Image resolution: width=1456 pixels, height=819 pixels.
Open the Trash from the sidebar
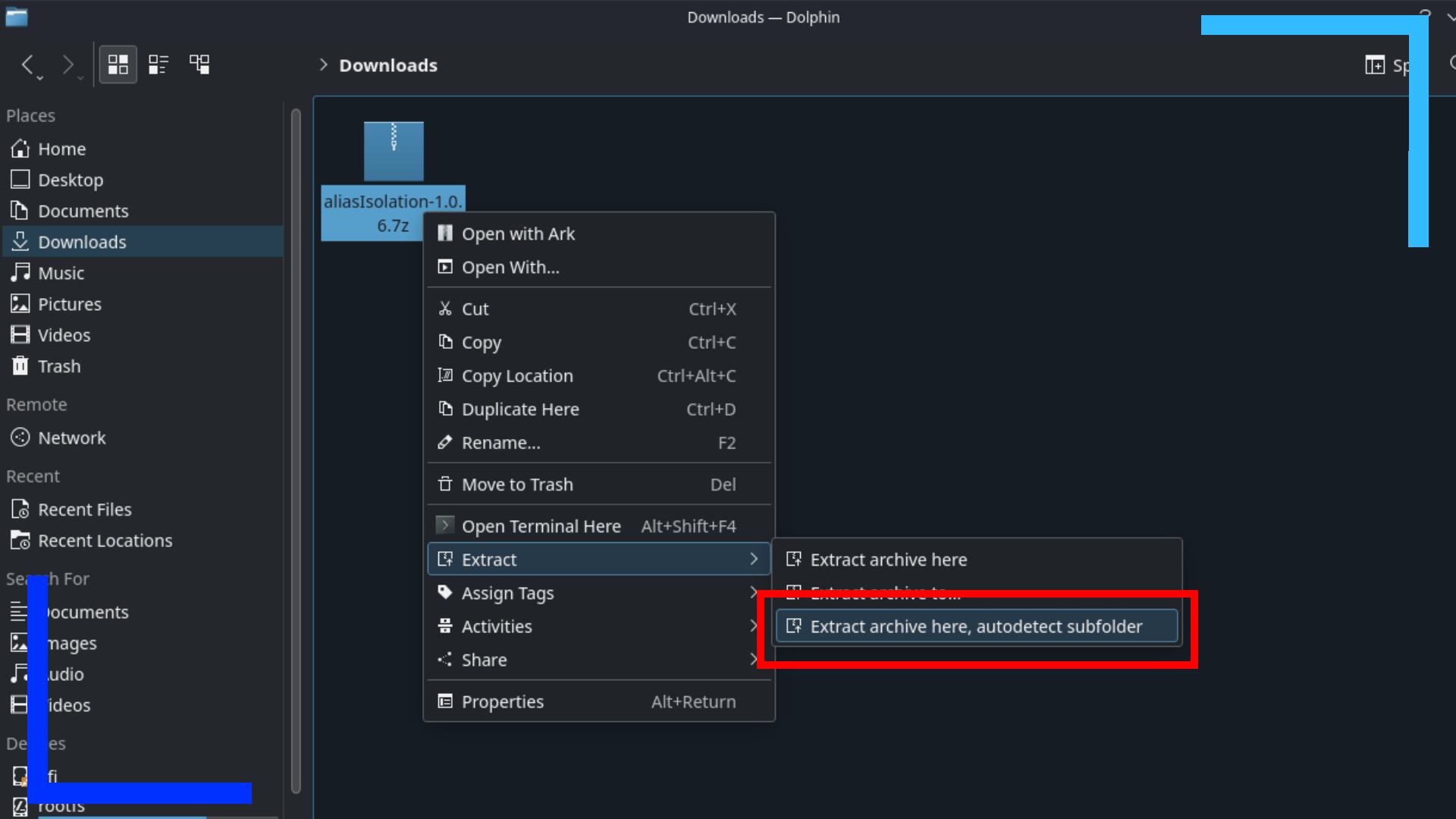tap(59, 366)
